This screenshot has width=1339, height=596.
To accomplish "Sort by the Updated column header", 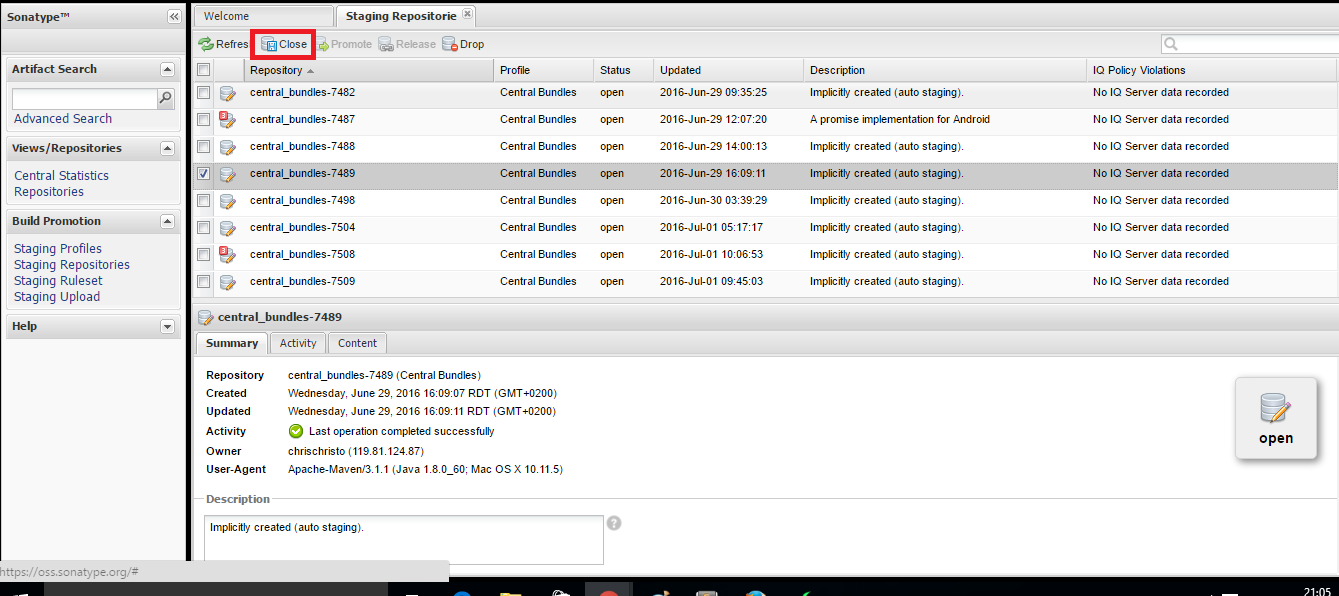I will pos(729,70).
